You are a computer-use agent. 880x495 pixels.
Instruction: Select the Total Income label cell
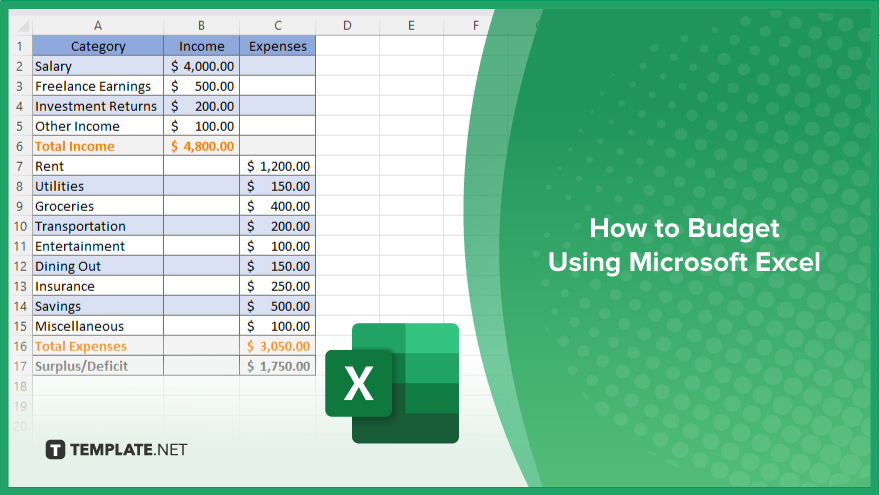coord(98,146)
